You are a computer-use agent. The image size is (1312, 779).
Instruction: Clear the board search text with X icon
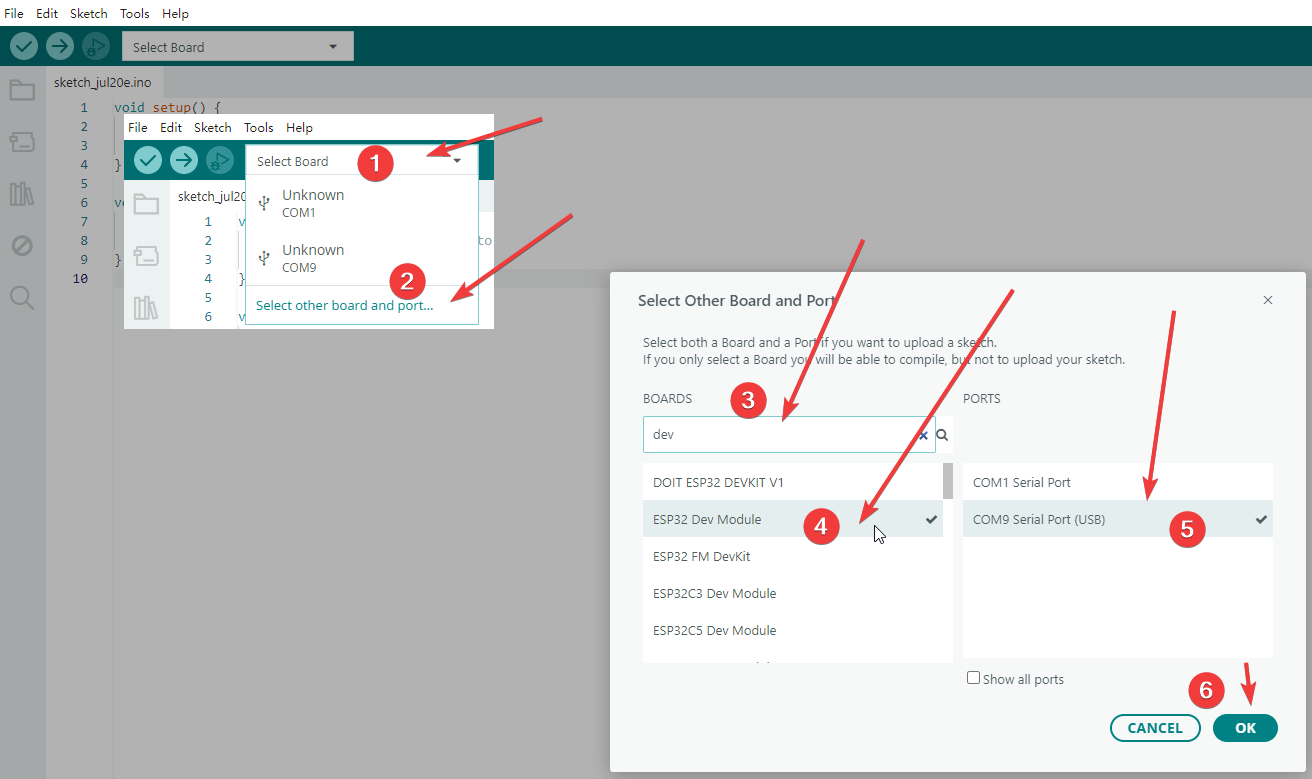[923, 435]
